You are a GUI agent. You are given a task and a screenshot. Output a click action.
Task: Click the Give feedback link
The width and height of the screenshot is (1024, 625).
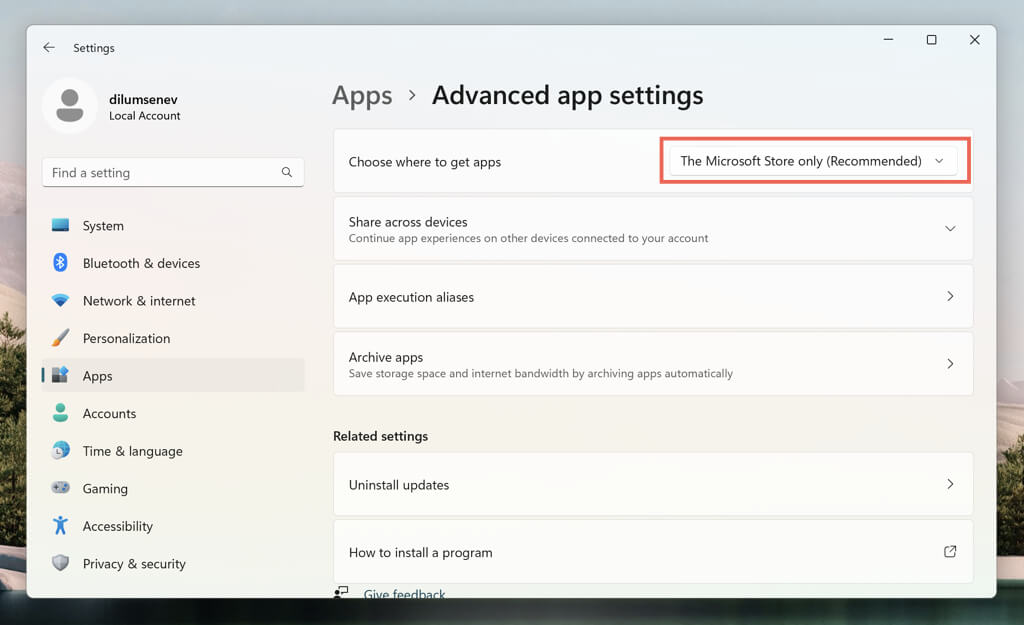tap(404, 594)
